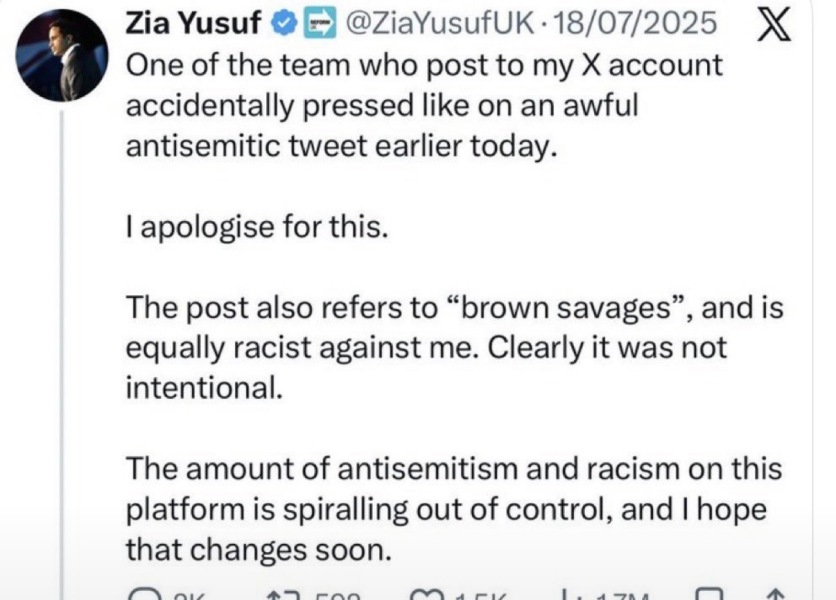Click the blue verified checkmark badge
The image size is (836, 600).
pos(284,23)
